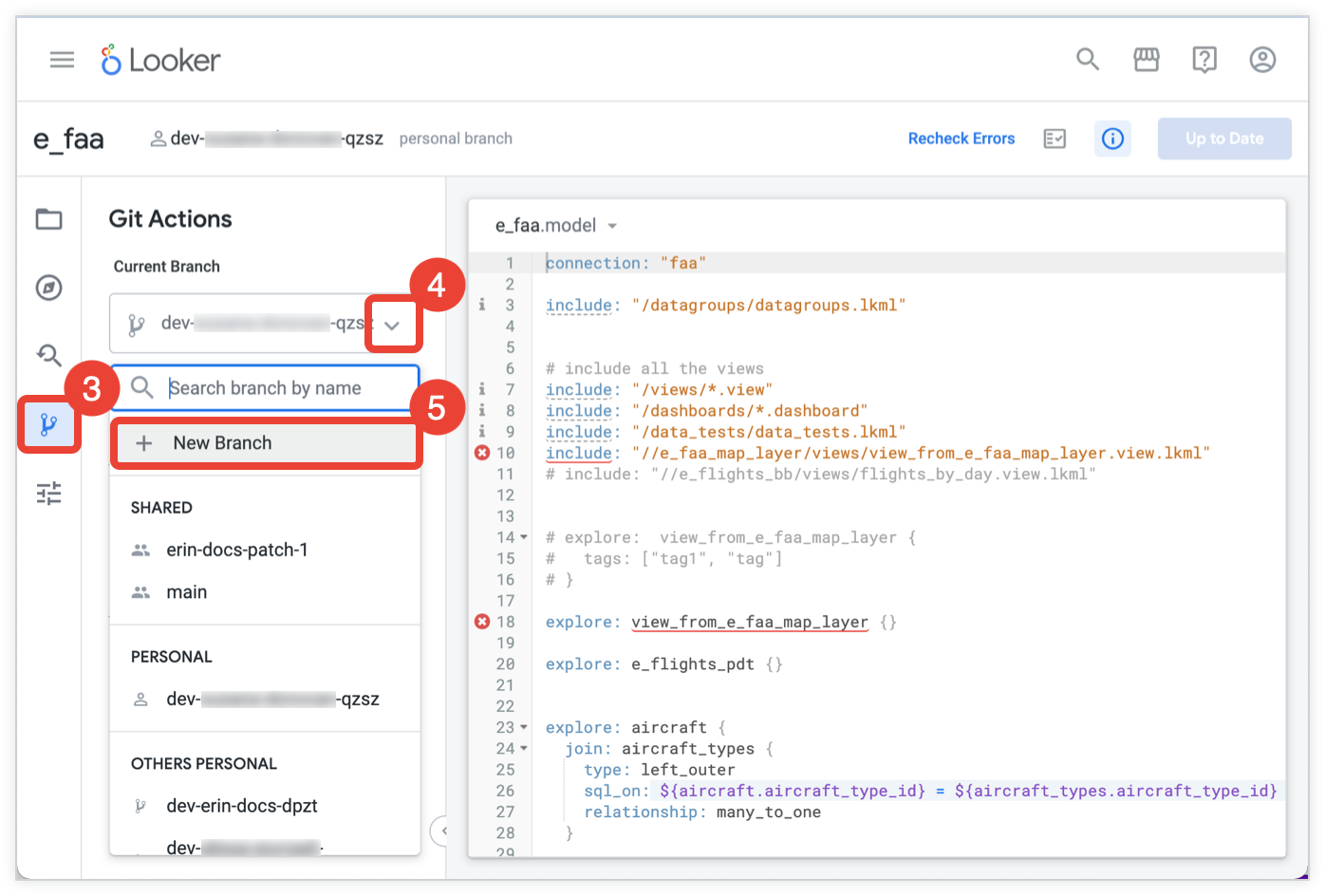Image resolution: width=1325 pixels, height=896 pixels.
Task: Open the e_faa.model file dropdown arrow
Action: coord(612,226)
